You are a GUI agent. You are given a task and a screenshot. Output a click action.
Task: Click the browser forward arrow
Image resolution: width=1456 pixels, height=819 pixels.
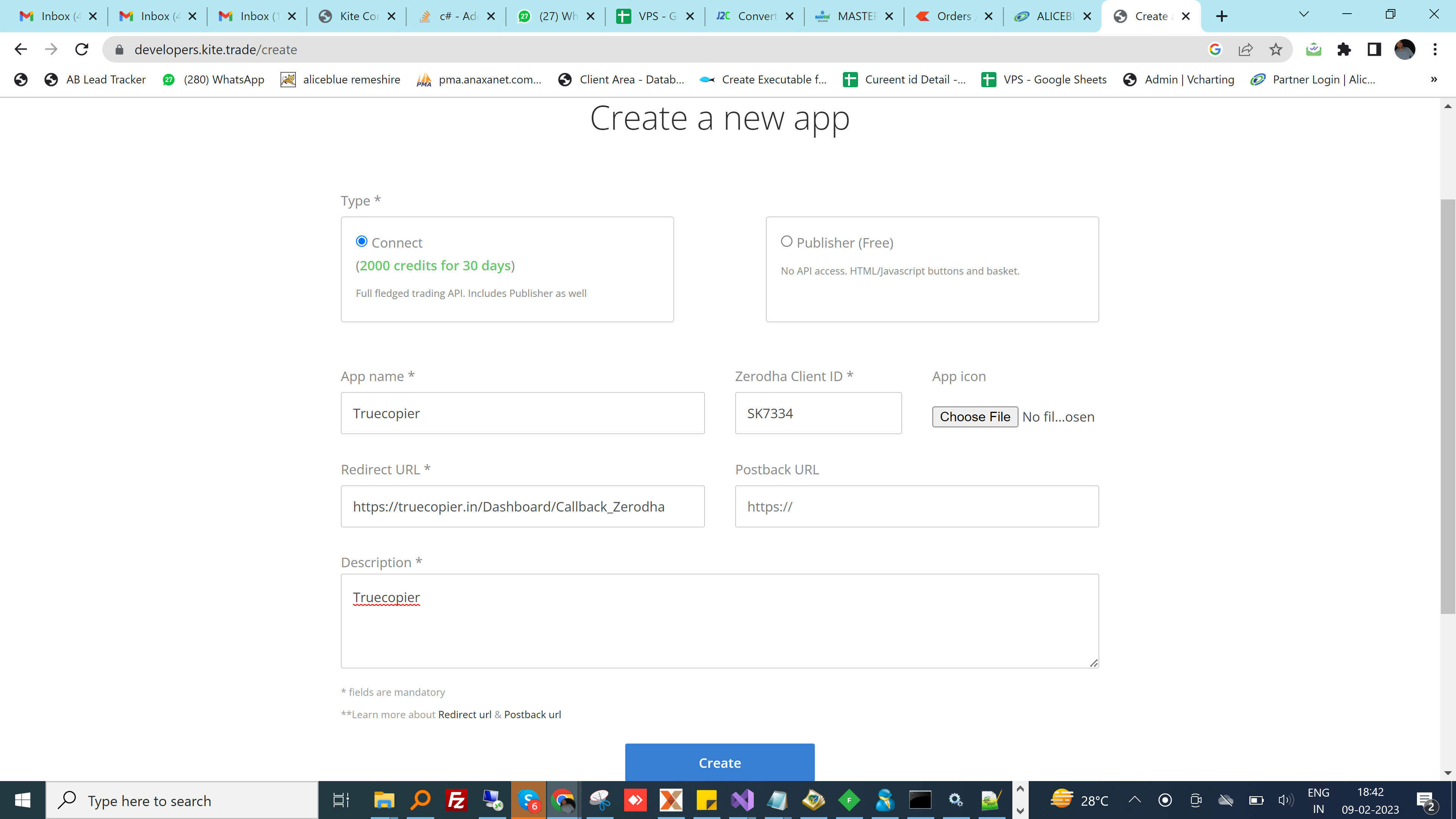click(x=52, y=50)
